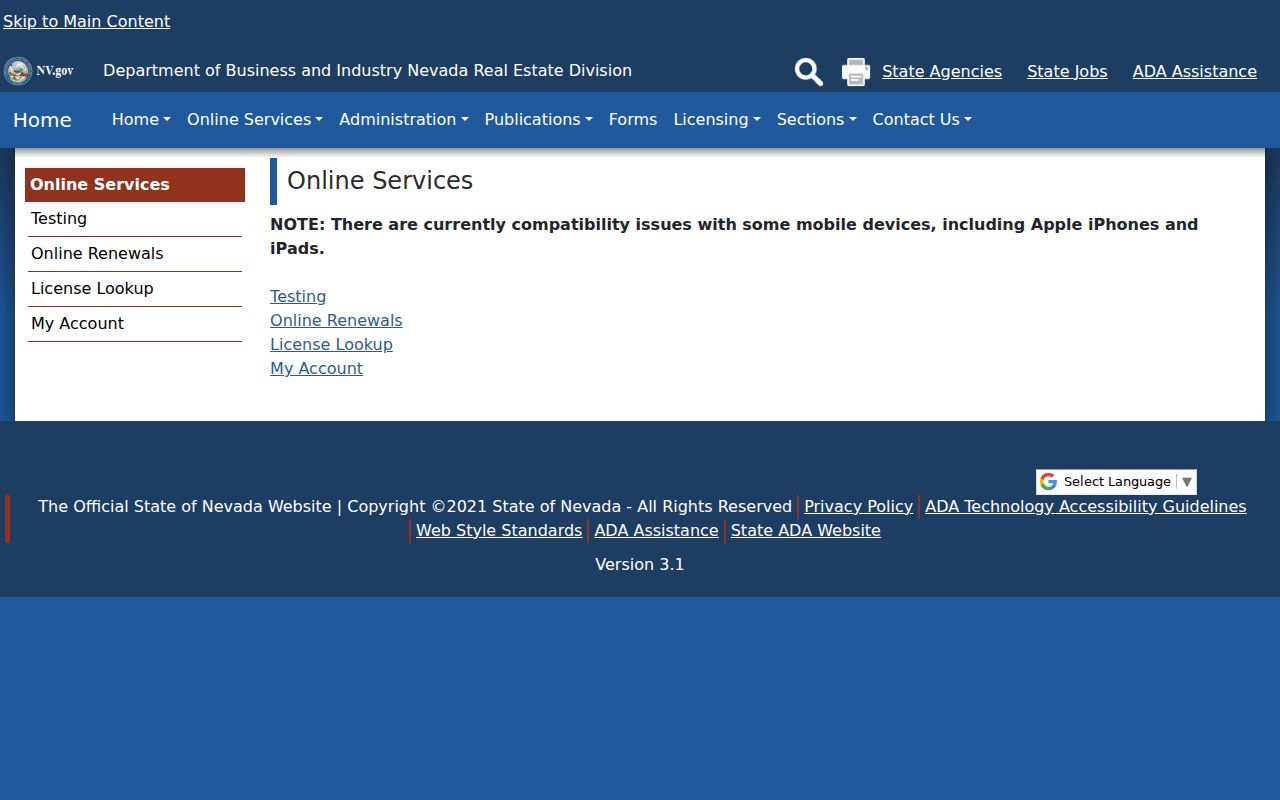The image size is (1280, 800).
Task: Follow the Testing link in main content
Action: [x=298, y=296]
